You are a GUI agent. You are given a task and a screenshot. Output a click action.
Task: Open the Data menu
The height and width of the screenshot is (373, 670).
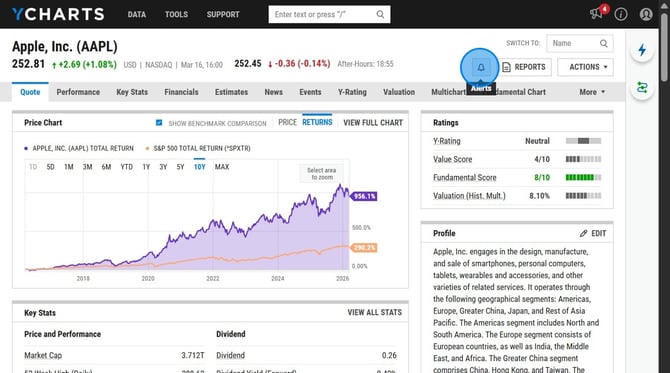click(x=137, y=14)
